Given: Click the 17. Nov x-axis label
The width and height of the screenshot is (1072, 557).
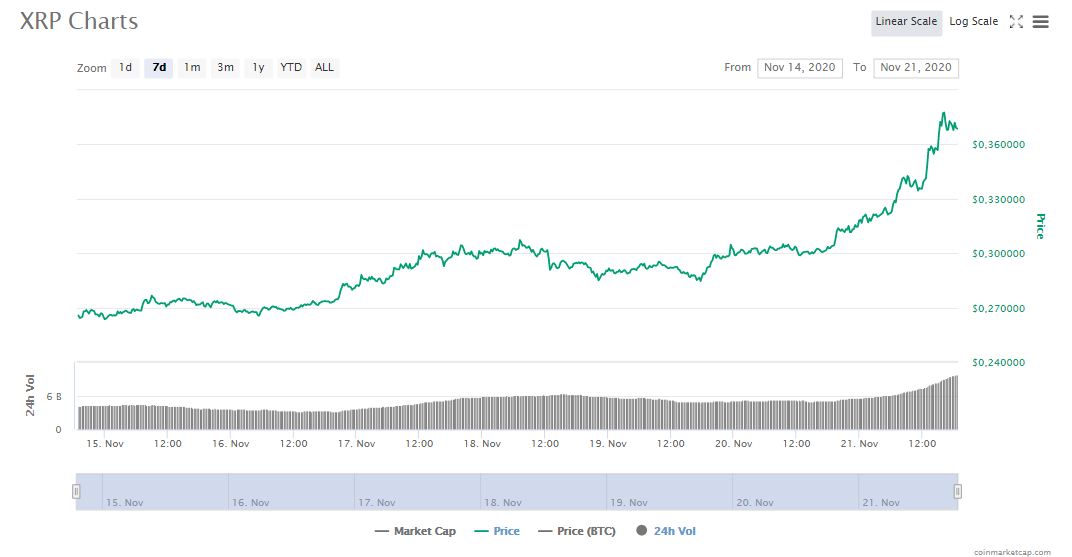Looking at the screenshot, I should point(356,444).
